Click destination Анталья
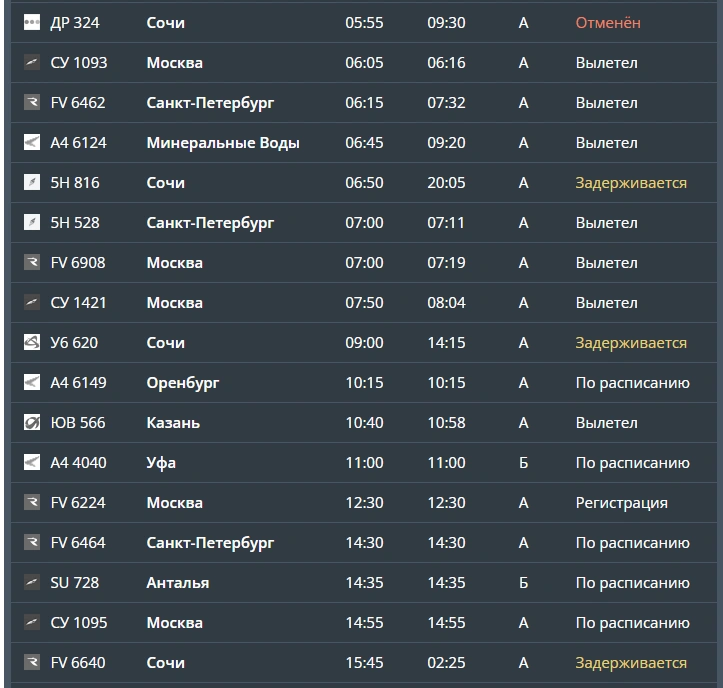The height and width of the screenshot is (688, 723). pos(178,583)
